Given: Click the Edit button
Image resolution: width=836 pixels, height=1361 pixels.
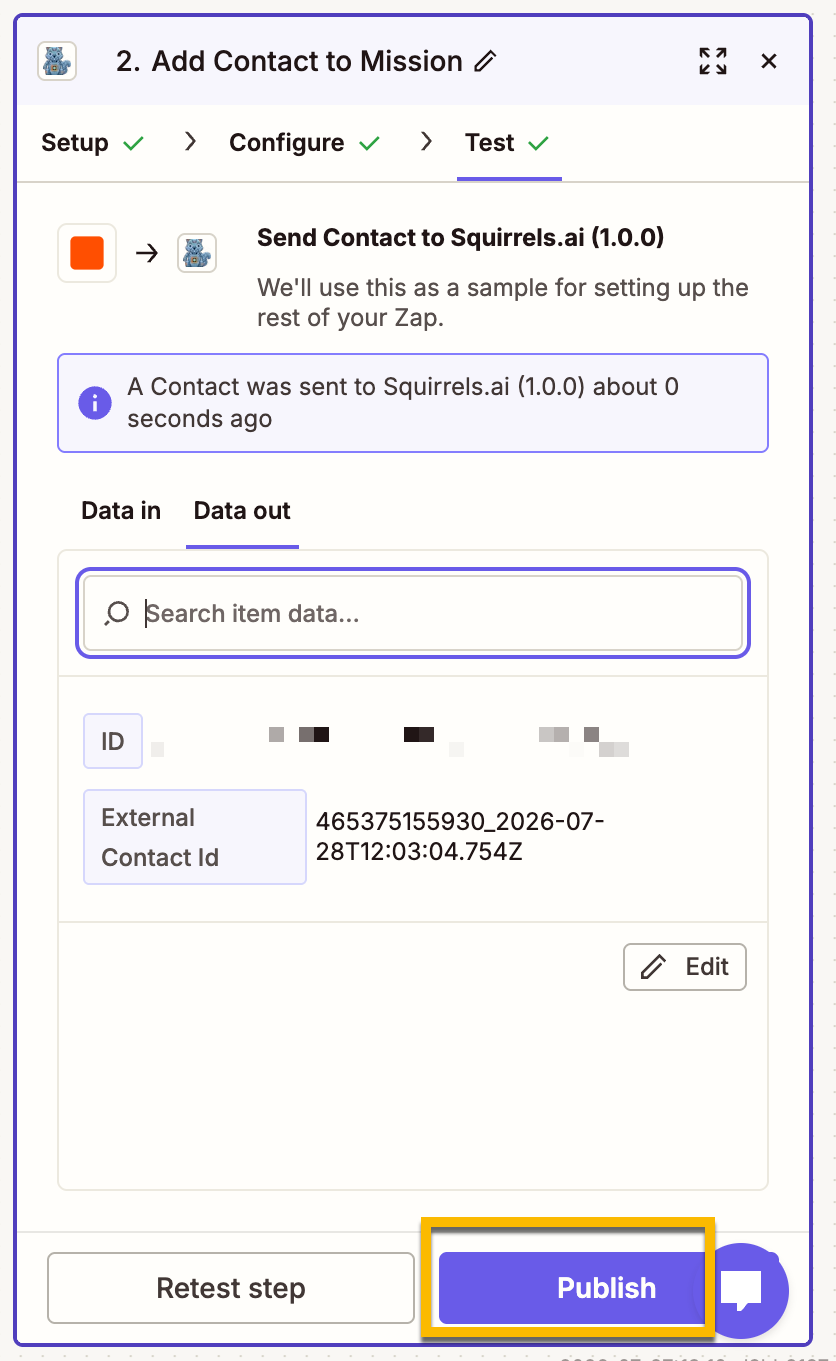Looking at the screenshot, I should pos(685,967).
